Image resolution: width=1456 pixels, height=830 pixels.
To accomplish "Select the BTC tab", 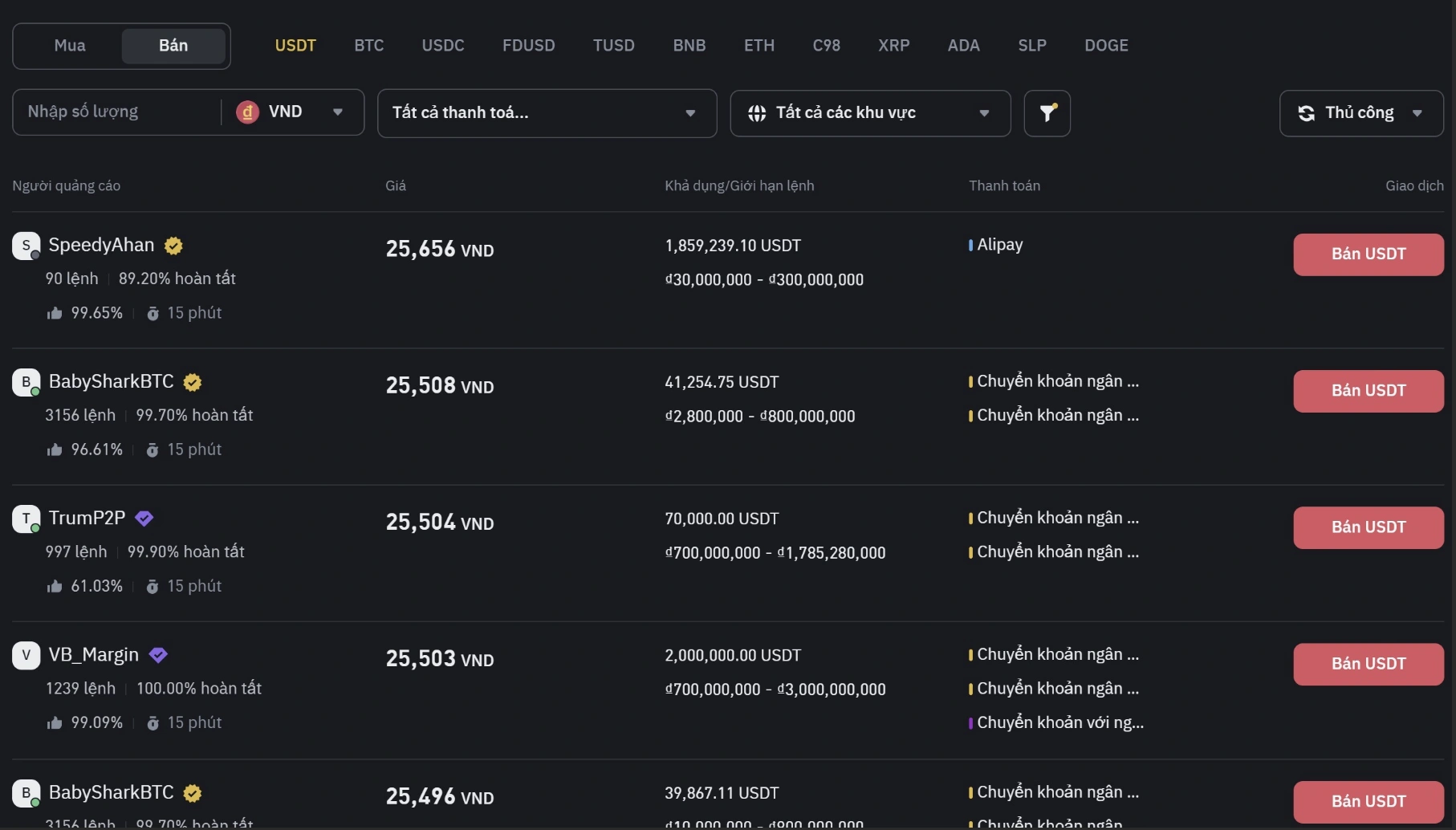I will click(369, 46).
